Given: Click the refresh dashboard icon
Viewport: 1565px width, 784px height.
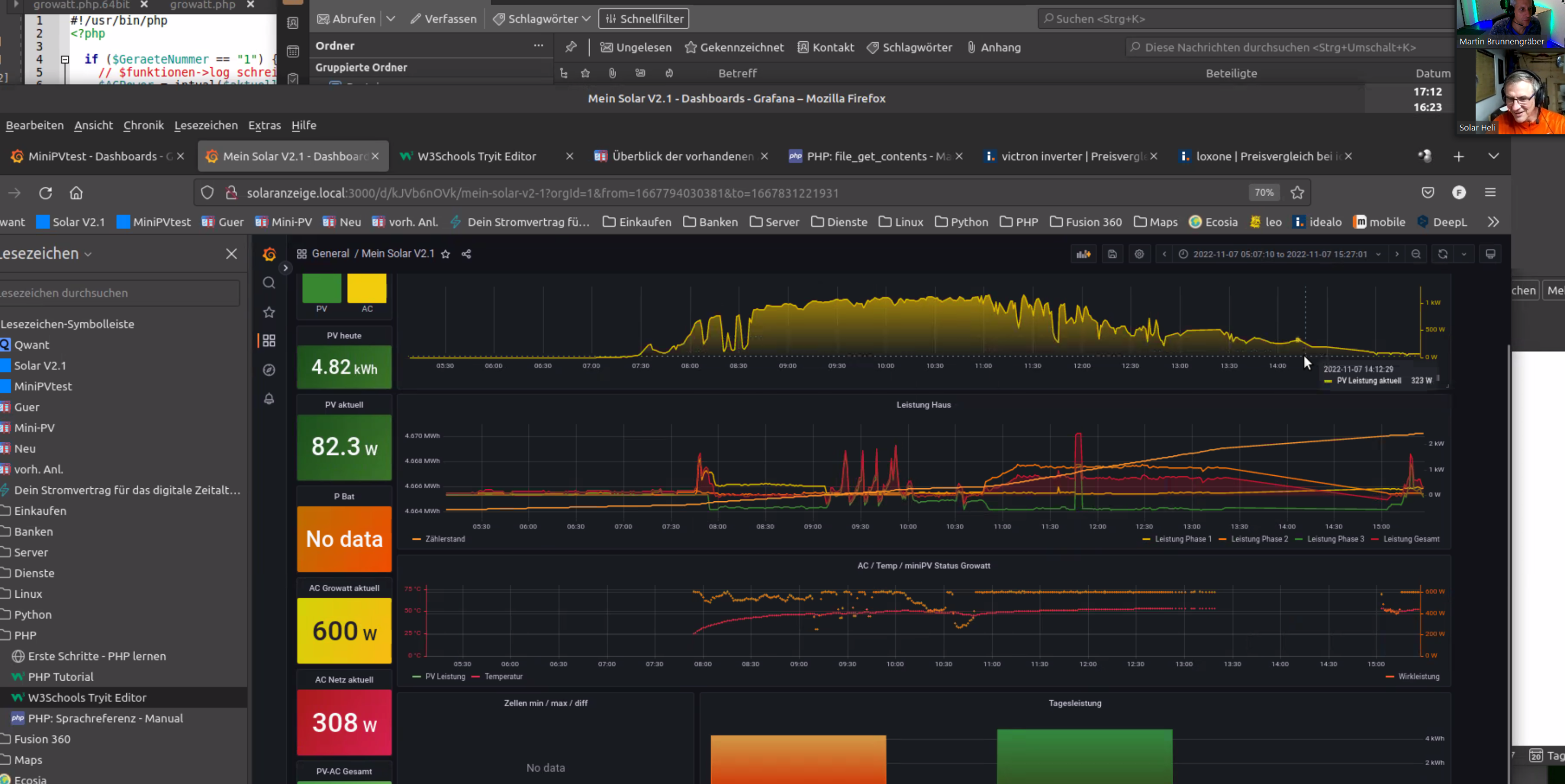Looking at the screenshot, I should (x=1442, y=254).
